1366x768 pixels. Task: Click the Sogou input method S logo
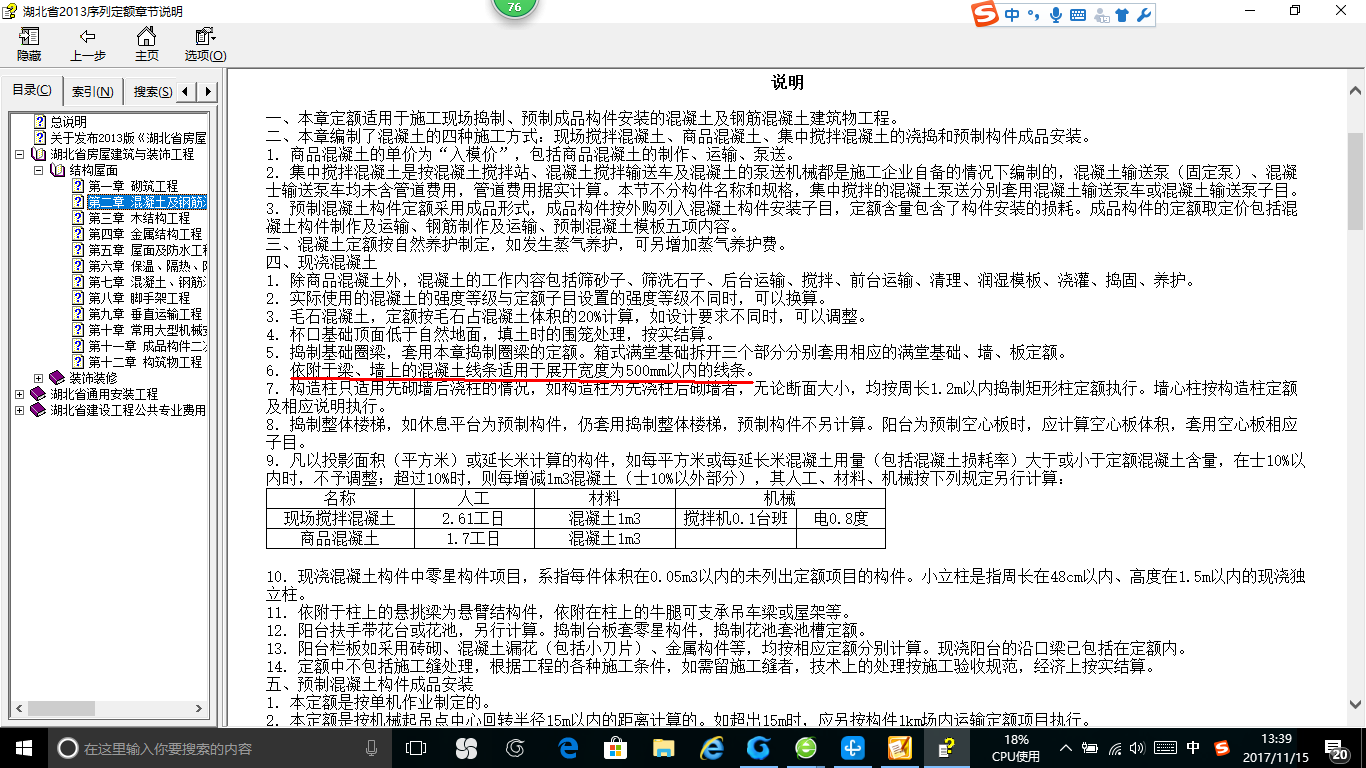[987, 14]
